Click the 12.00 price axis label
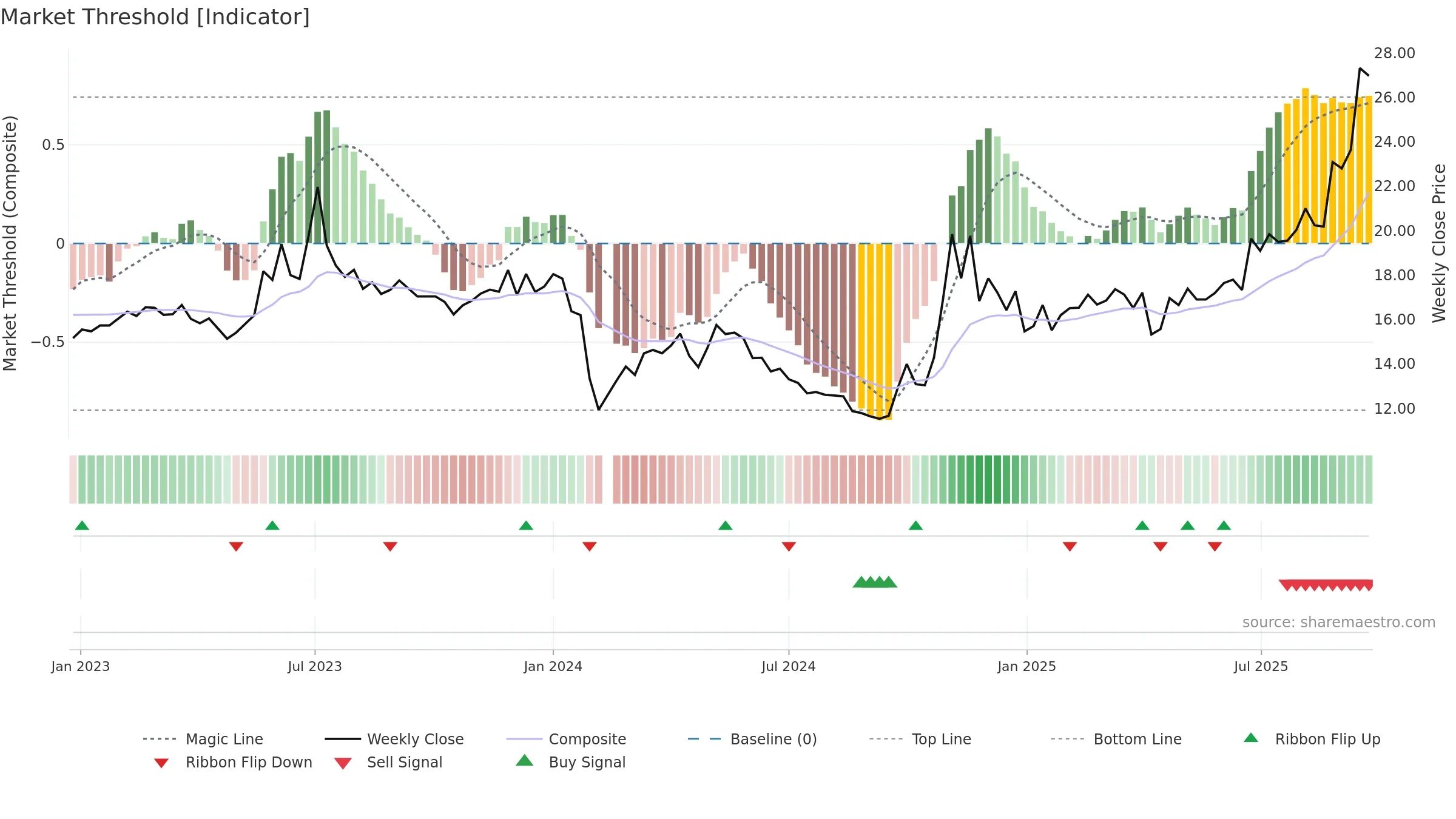 tap(1395, 409)
